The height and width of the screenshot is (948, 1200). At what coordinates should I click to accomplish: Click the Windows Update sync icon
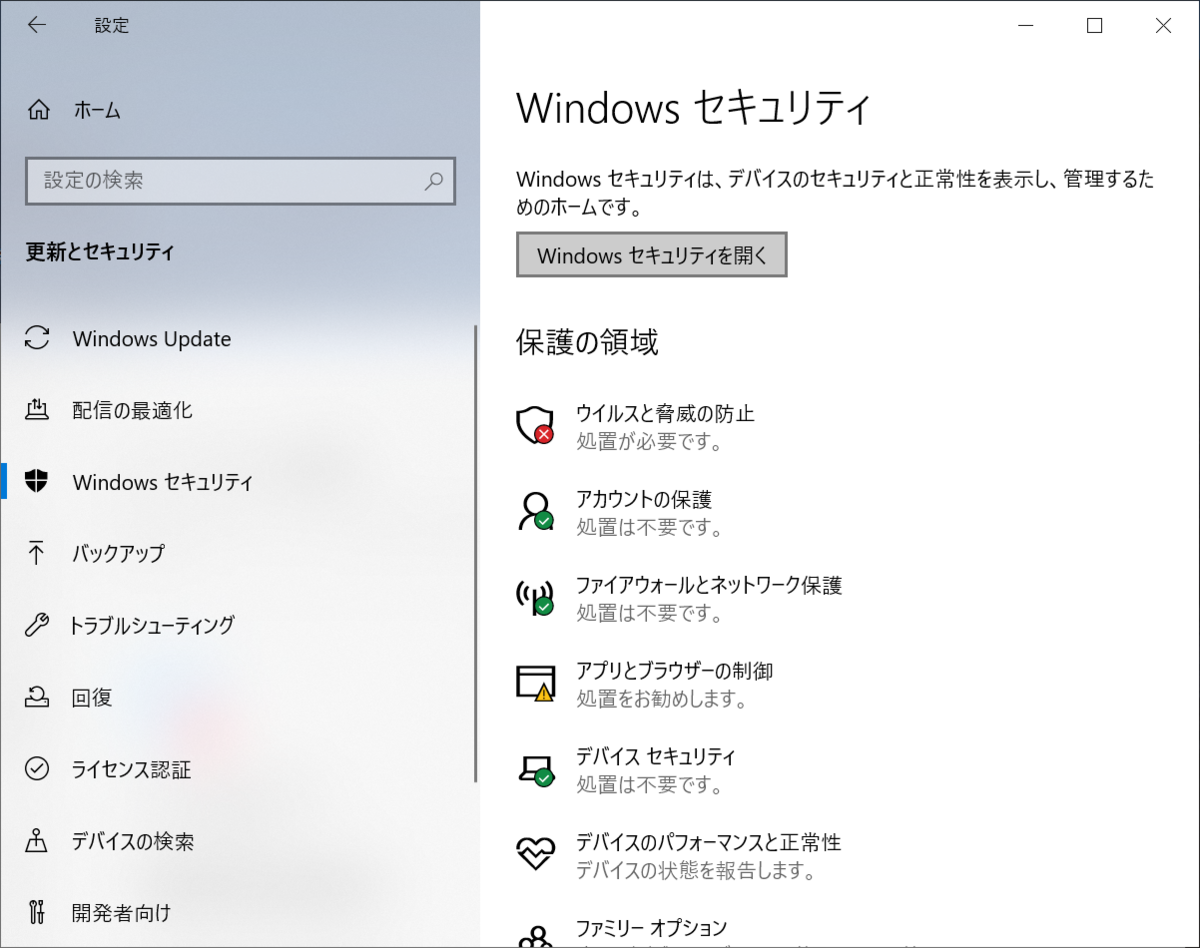pos(37,338)
